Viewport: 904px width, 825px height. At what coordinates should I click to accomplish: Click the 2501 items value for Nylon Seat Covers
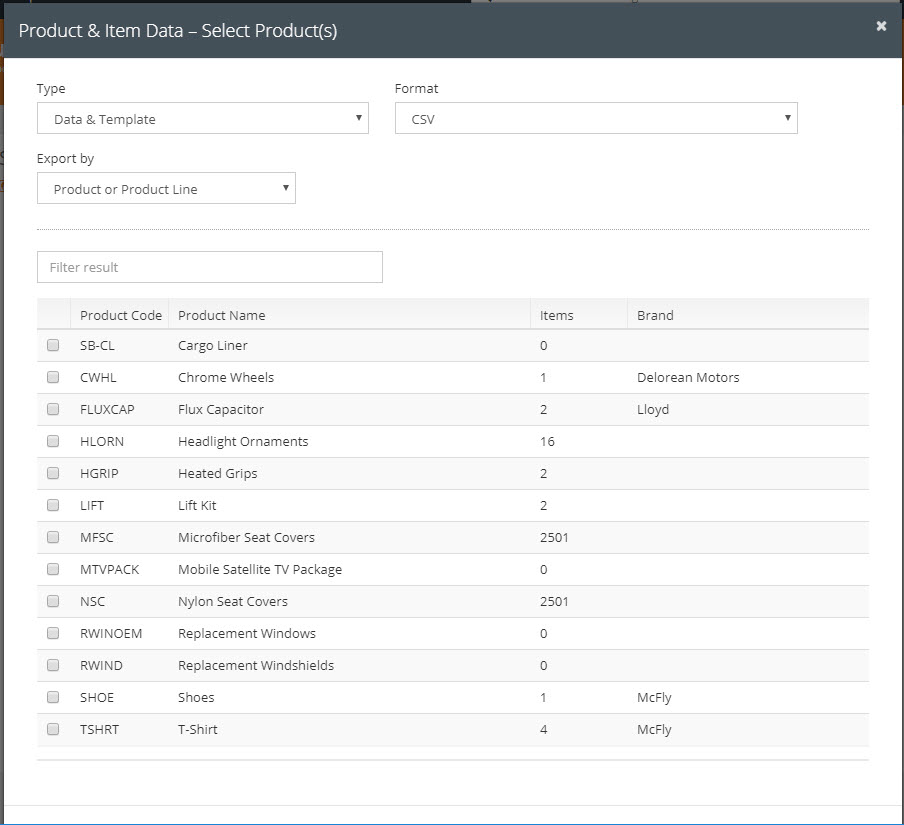pyautogui.click(x=554, y=601)
